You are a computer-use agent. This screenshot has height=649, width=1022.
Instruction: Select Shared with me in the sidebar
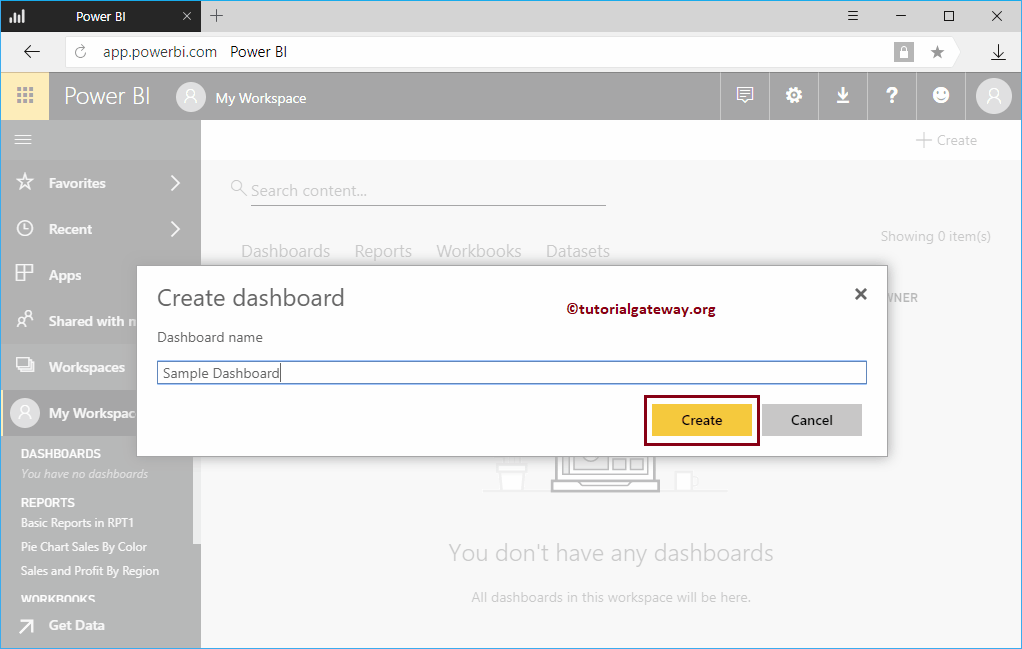coord(85,321)
